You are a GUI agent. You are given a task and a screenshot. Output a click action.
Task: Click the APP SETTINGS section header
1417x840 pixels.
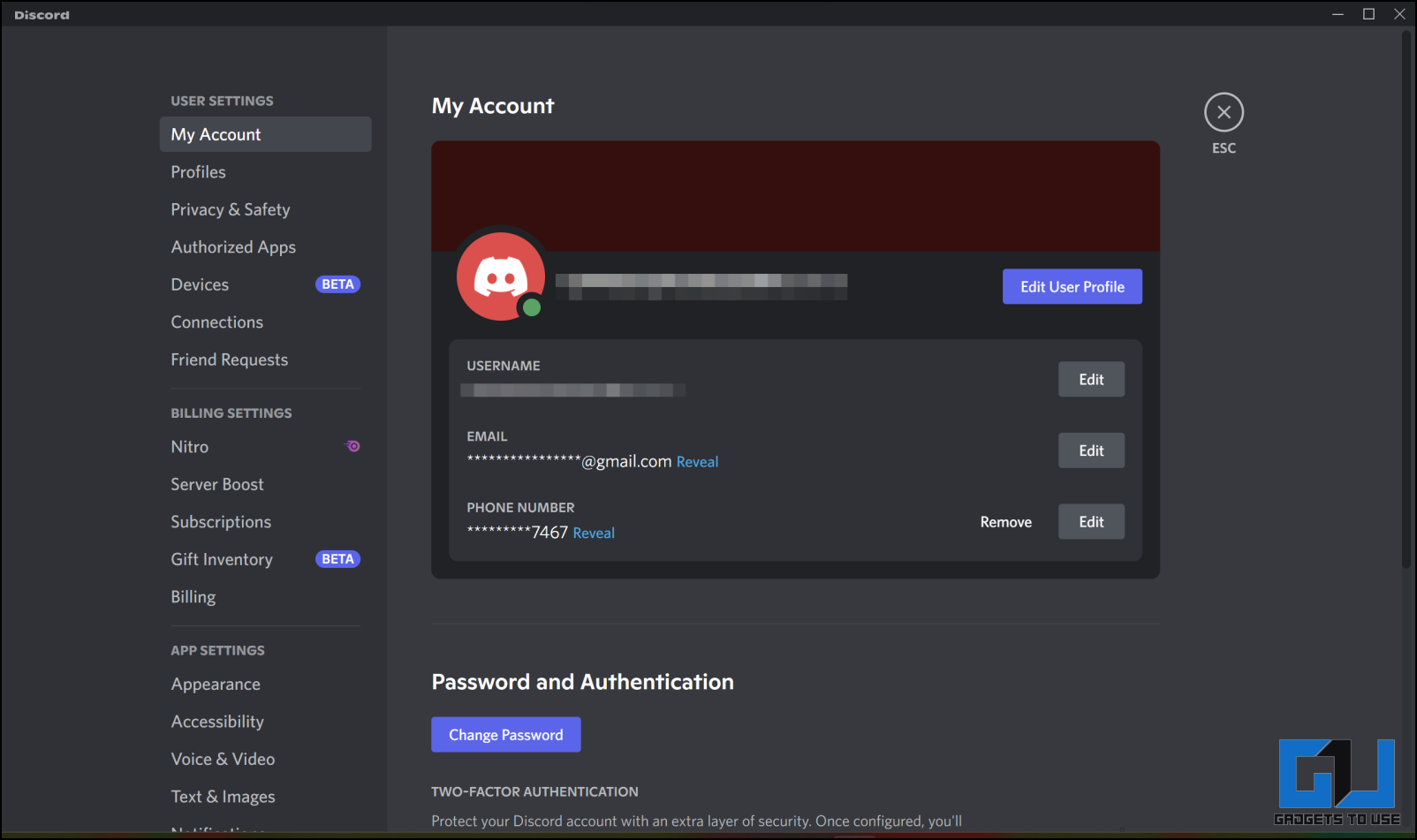tap(217, 650)
